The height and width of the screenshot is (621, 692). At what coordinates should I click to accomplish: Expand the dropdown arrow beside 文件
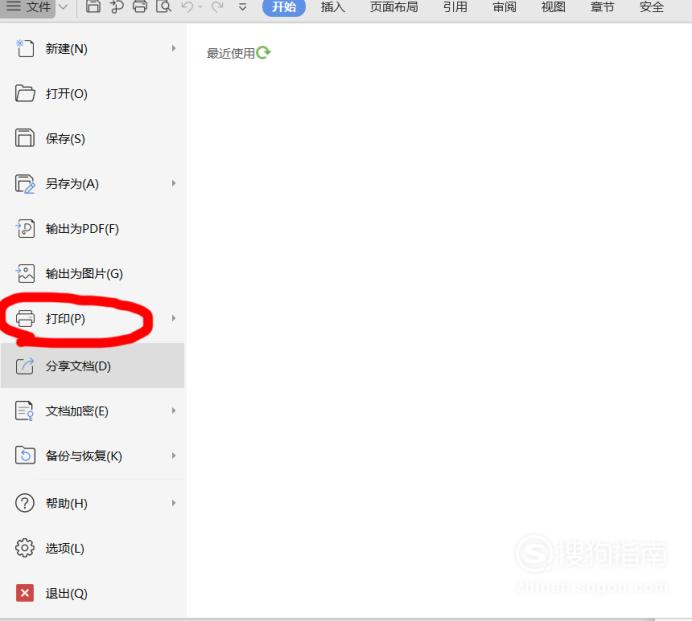pyautogui.click(x=63, y=7)
